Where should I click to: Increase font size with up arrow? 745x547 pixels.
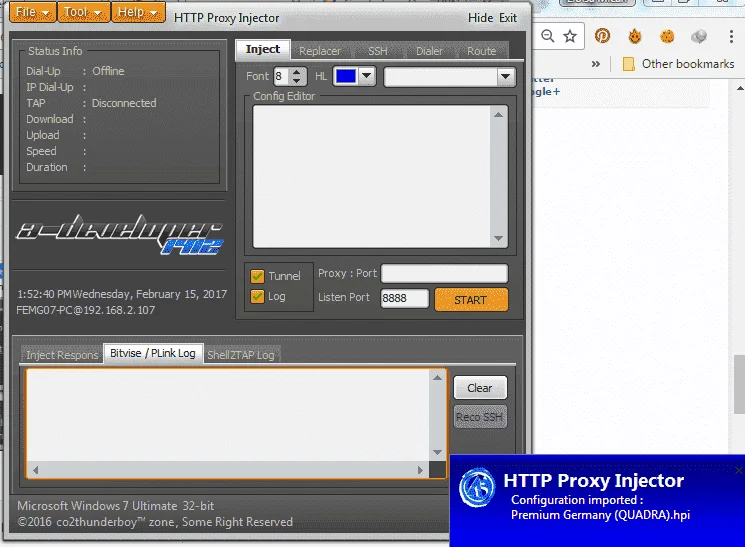click(x=296, y=72)
